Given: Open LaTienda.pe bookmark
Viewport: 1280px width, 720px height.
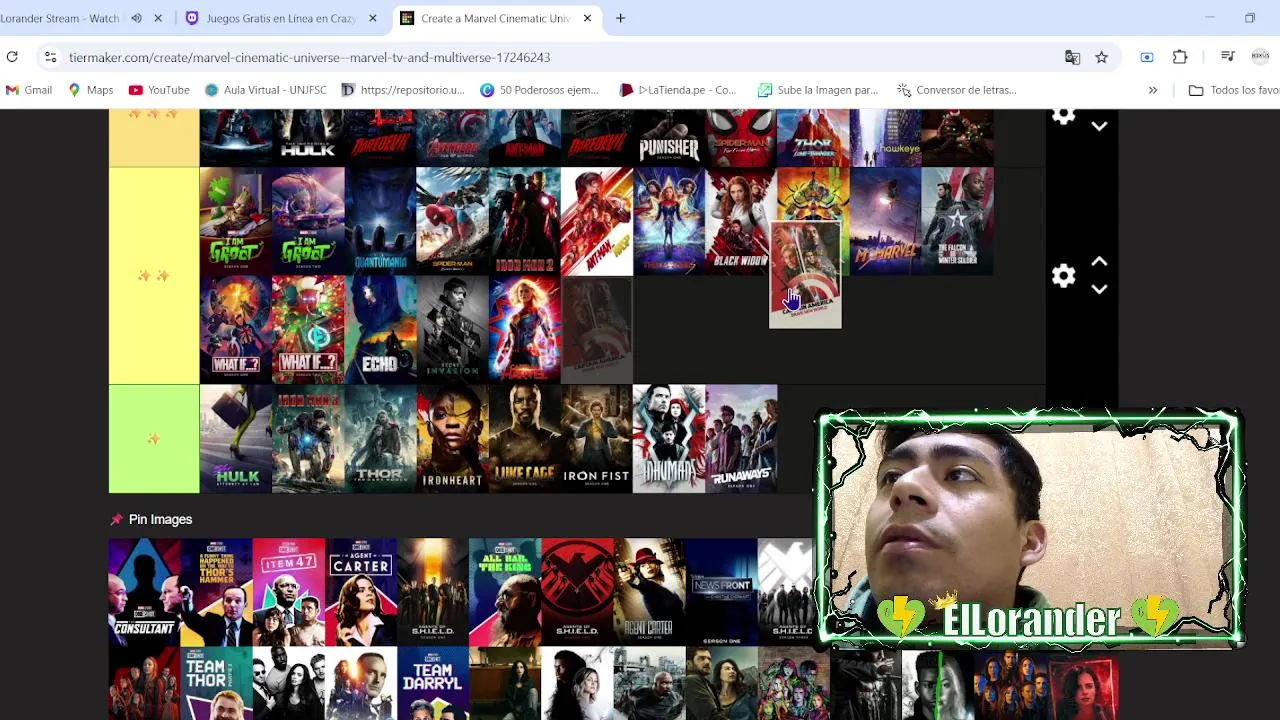Looking at the screenshot, I should 678,90.
